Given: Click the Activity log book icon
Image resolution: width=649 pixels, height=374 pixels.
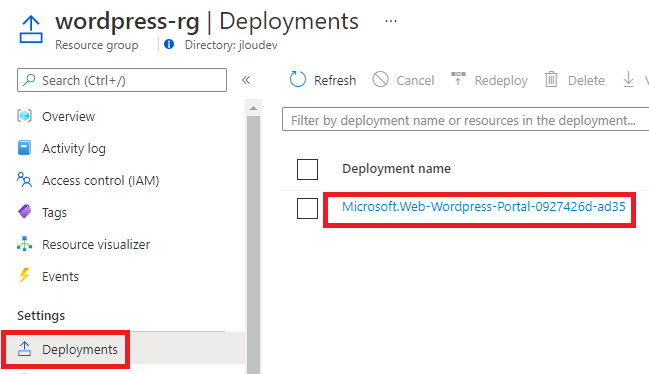Looking at the screenshot, I should [x=24, y=148].
